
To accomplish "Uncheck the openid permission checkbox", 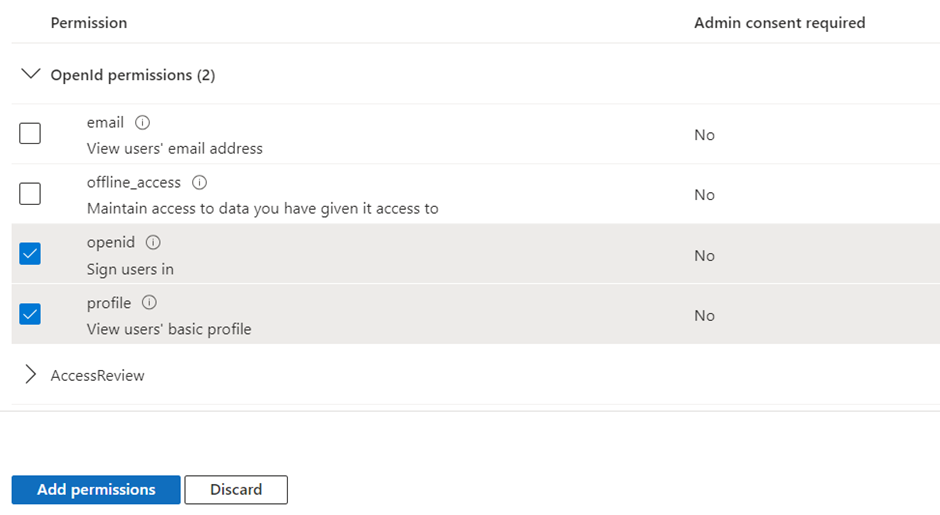I will tap(30, 254).
